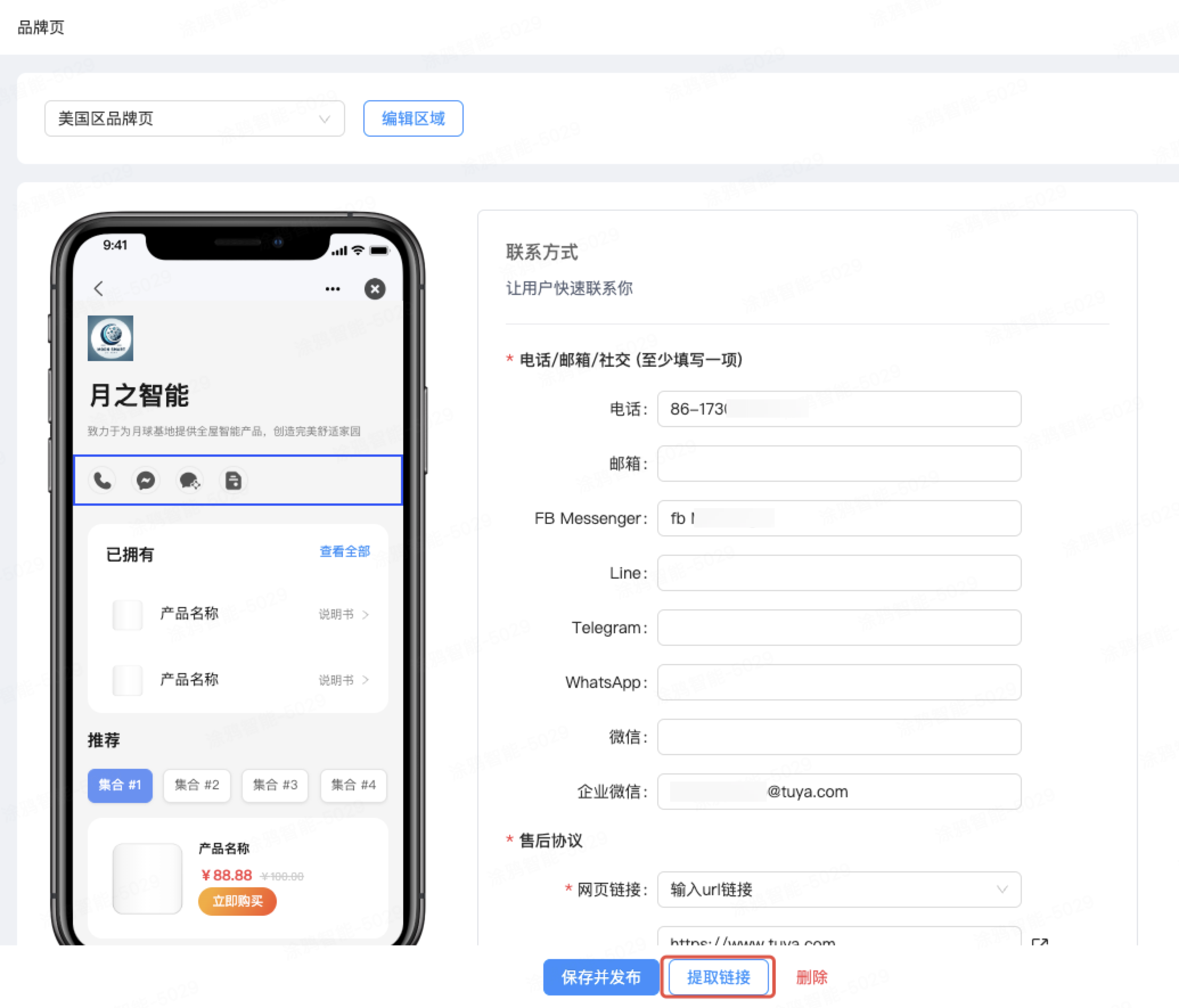The width and height of the screenshot is (1179, 1008).
Task: Click the close button on phone preview
Action: [x=375, y=289]
